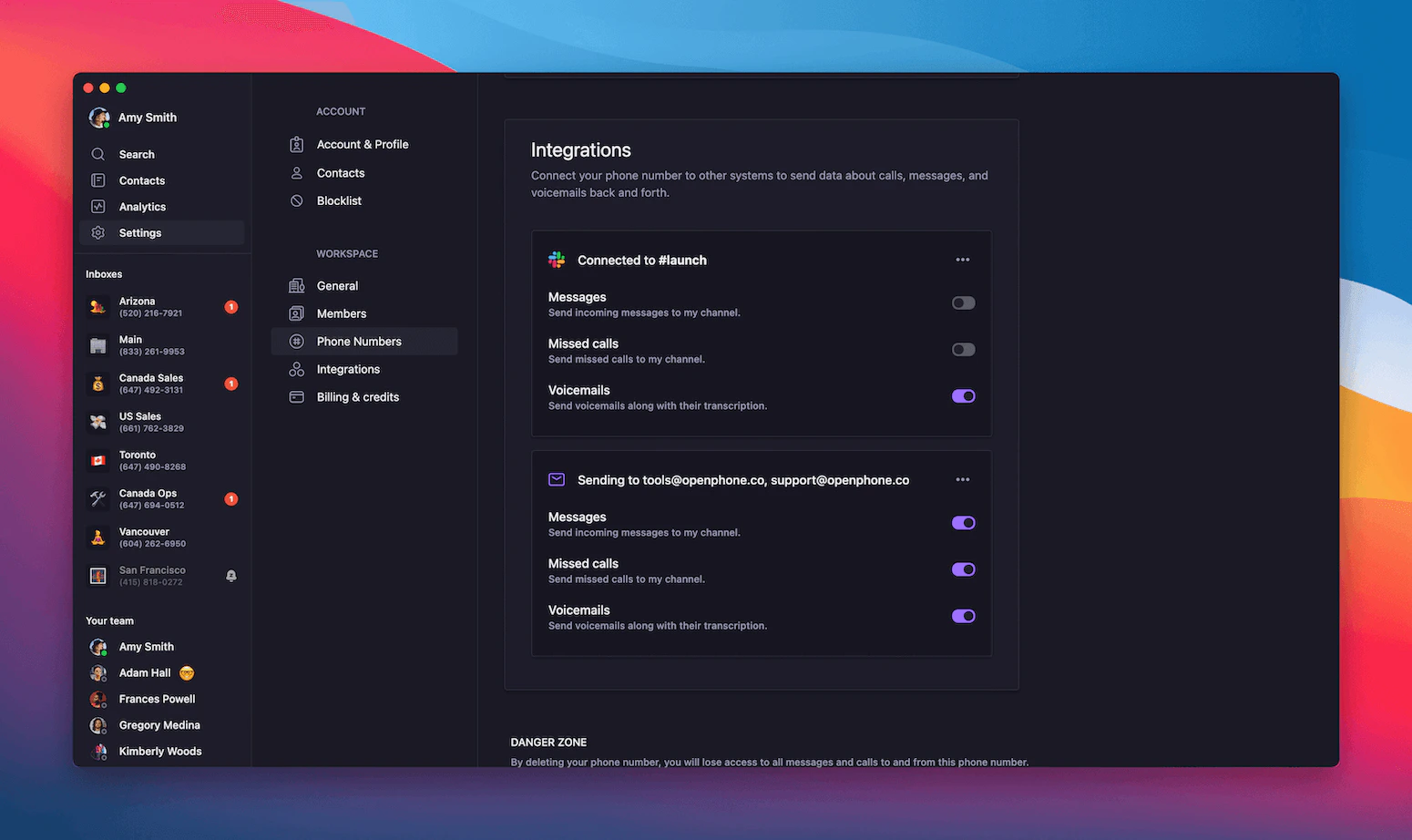1412x840 pixels.
Task: Select the Contacts icon in the sidebar
Action: click(98, 180)
